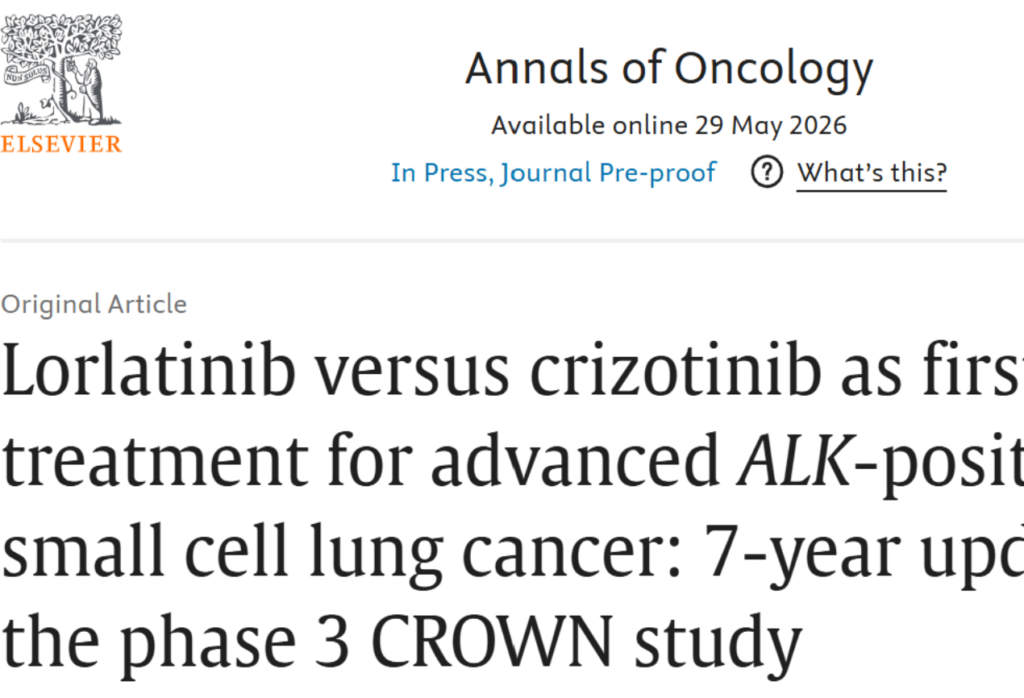Click the circled question mark icon
The width and height of the screenshot is (1024, 698).
(767, 172)
